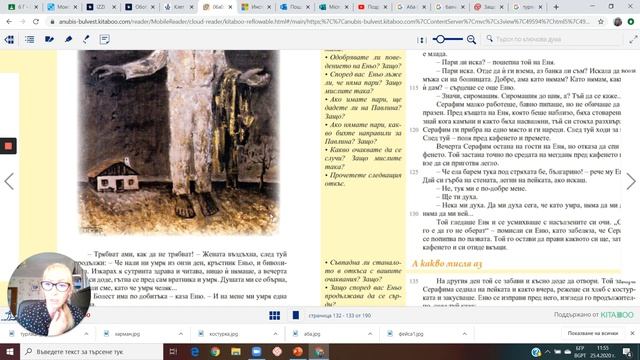
Task: Click the book illustration of the barefoot figure
Action: click(x=179, y=142)
